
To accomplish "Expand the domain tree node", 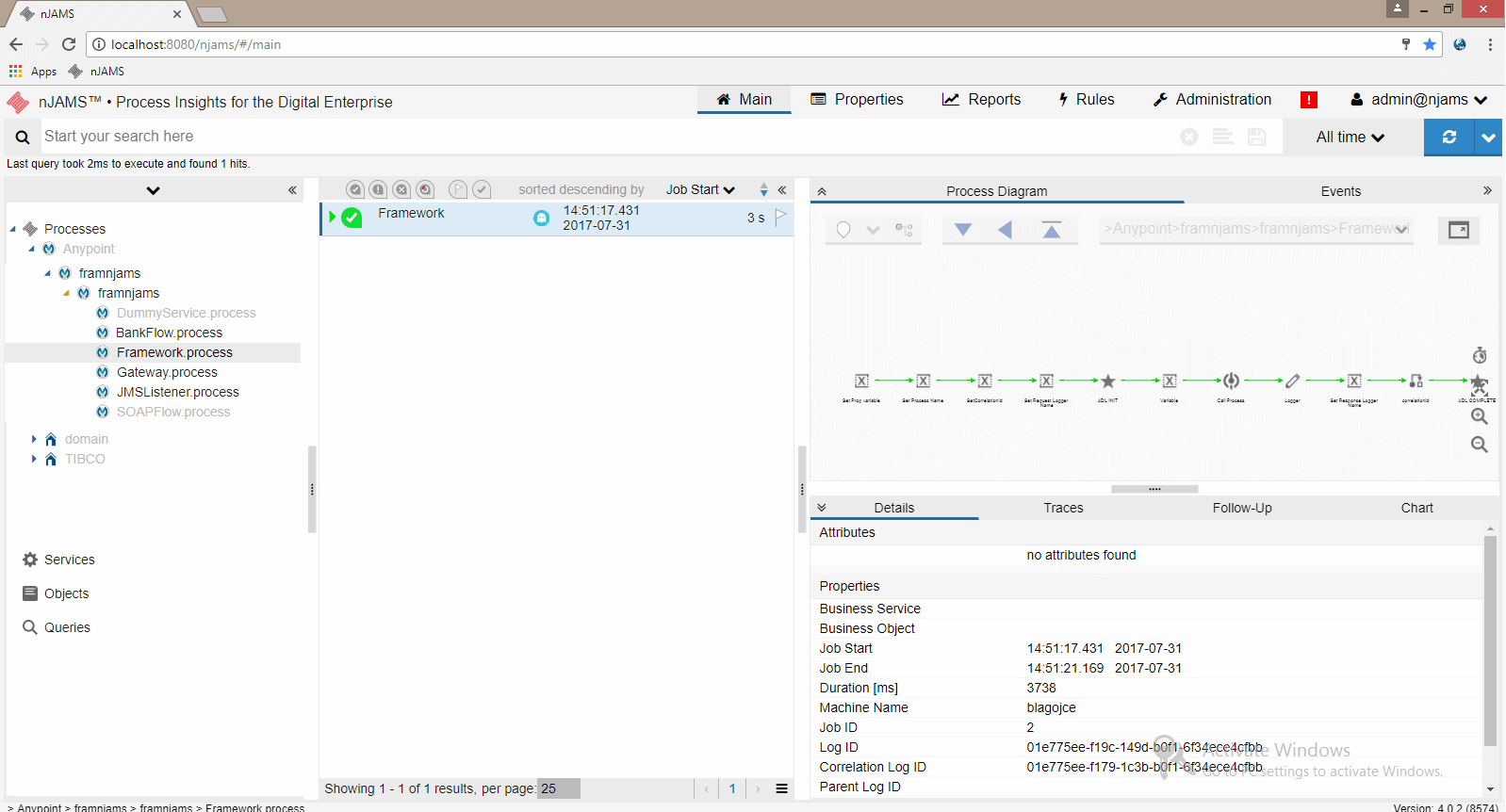I will 34,439.
